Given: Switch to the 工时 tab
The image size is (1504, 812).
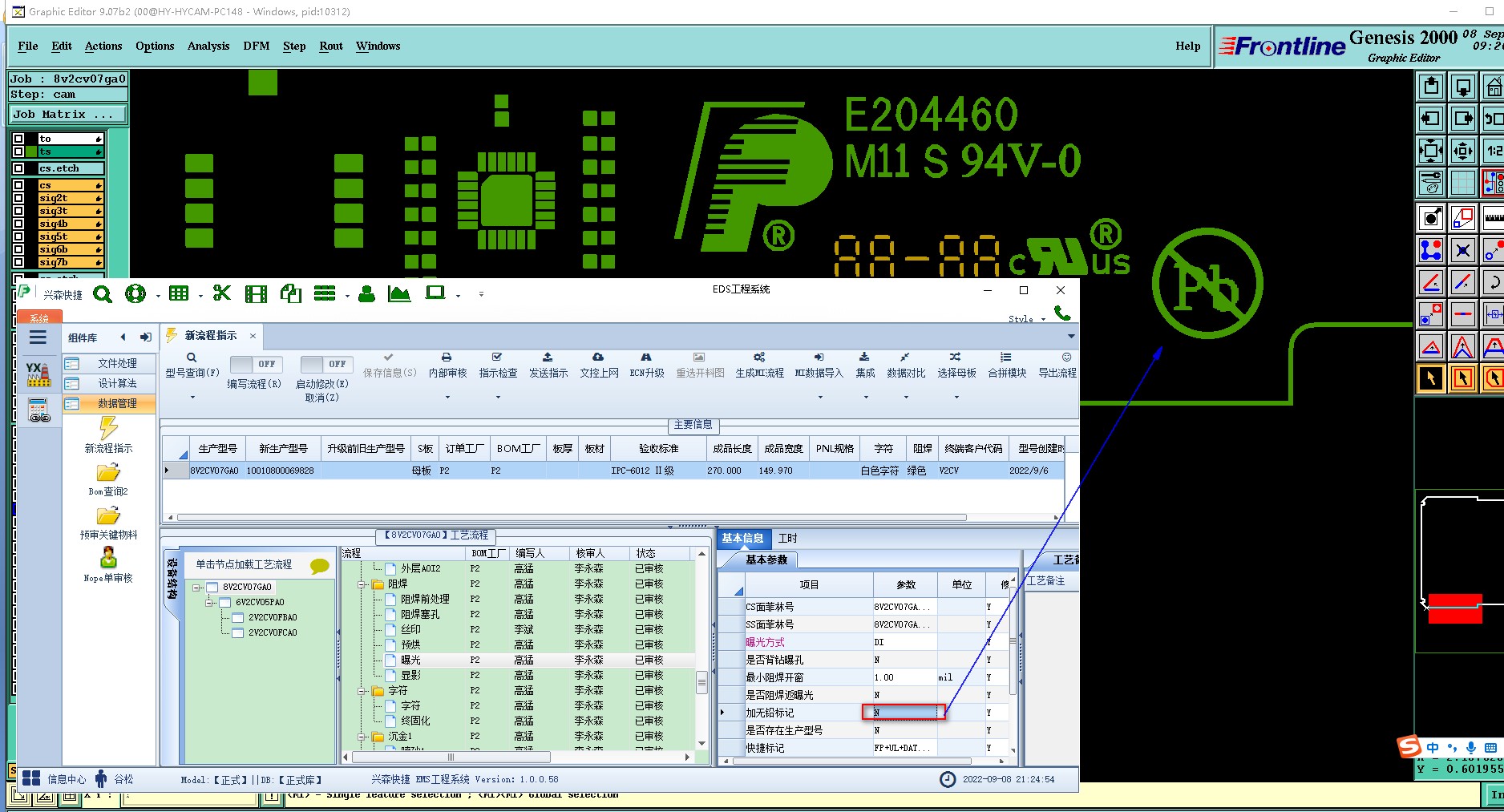Looking at the screenshot, I should point(787,538).
